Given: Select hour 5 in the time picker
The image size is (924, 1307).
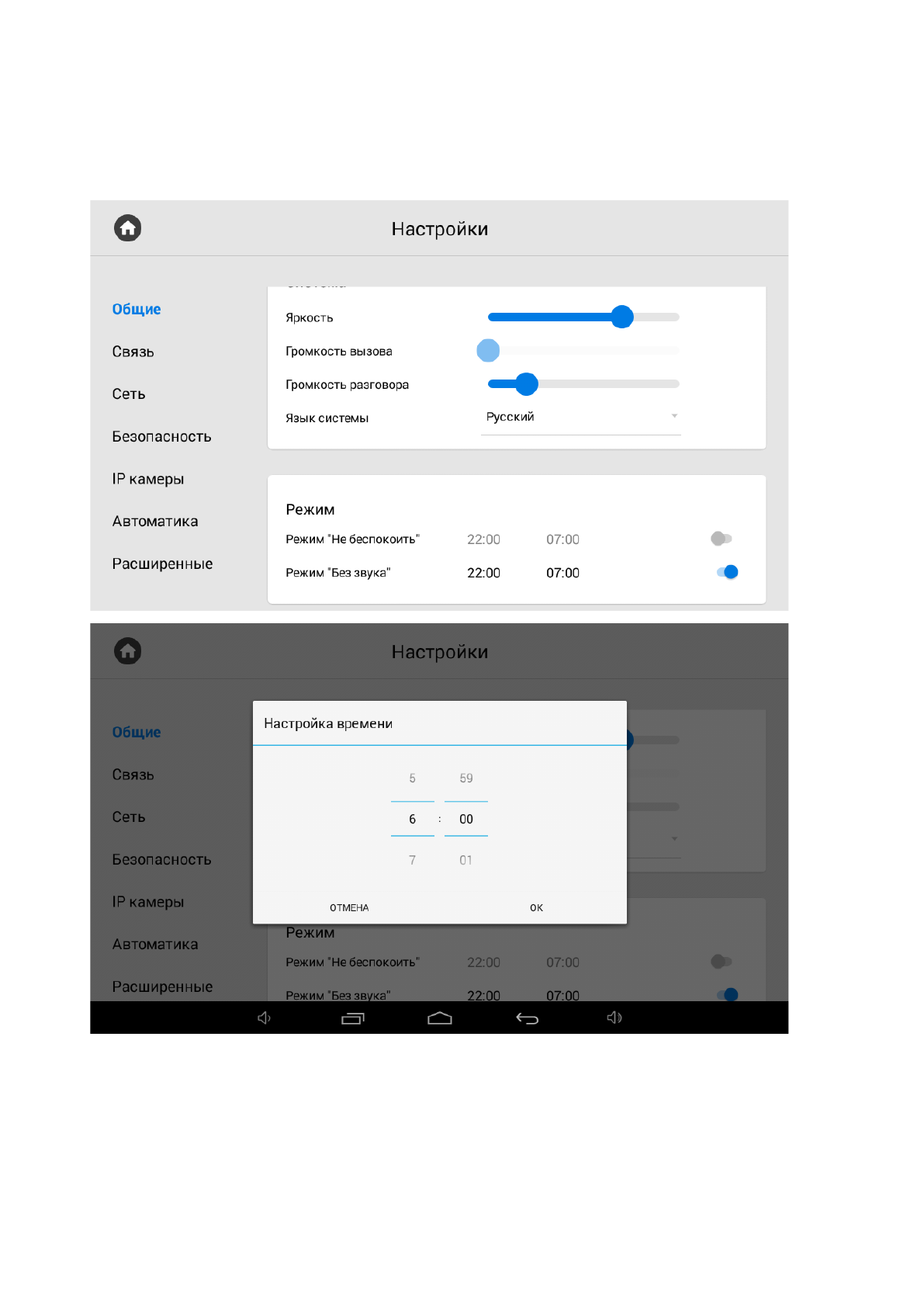Looking at the screenshot, I should point(412,778).
